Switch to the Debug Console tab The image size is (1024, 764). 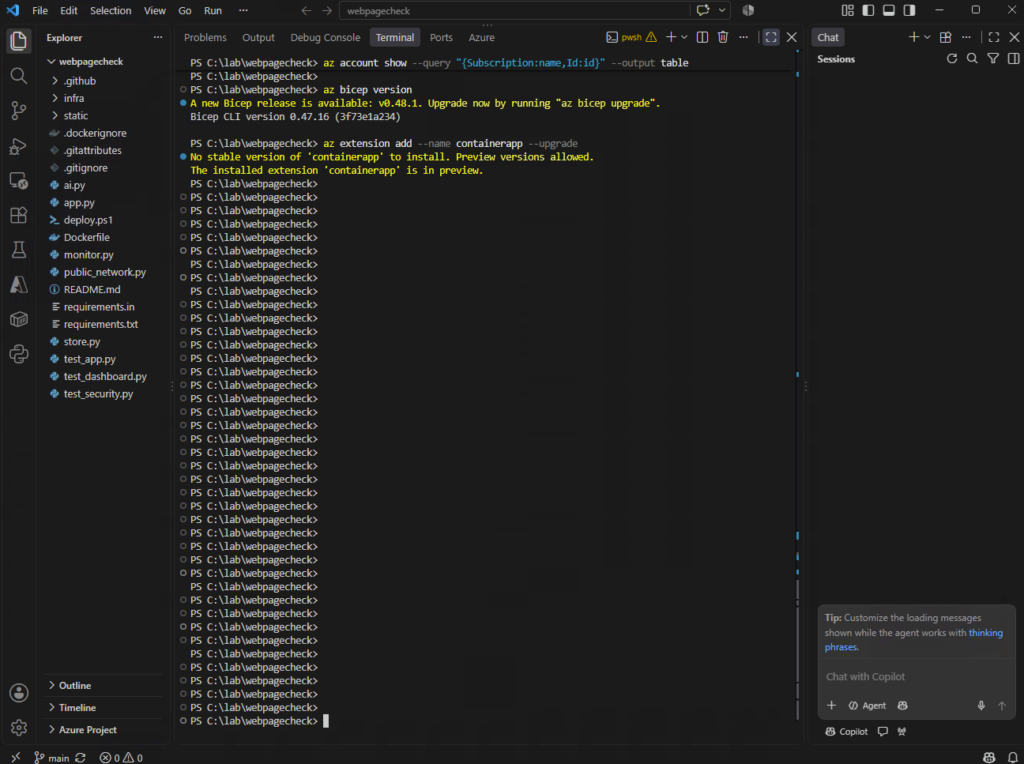pyautogui.click(x=325, y=37)
